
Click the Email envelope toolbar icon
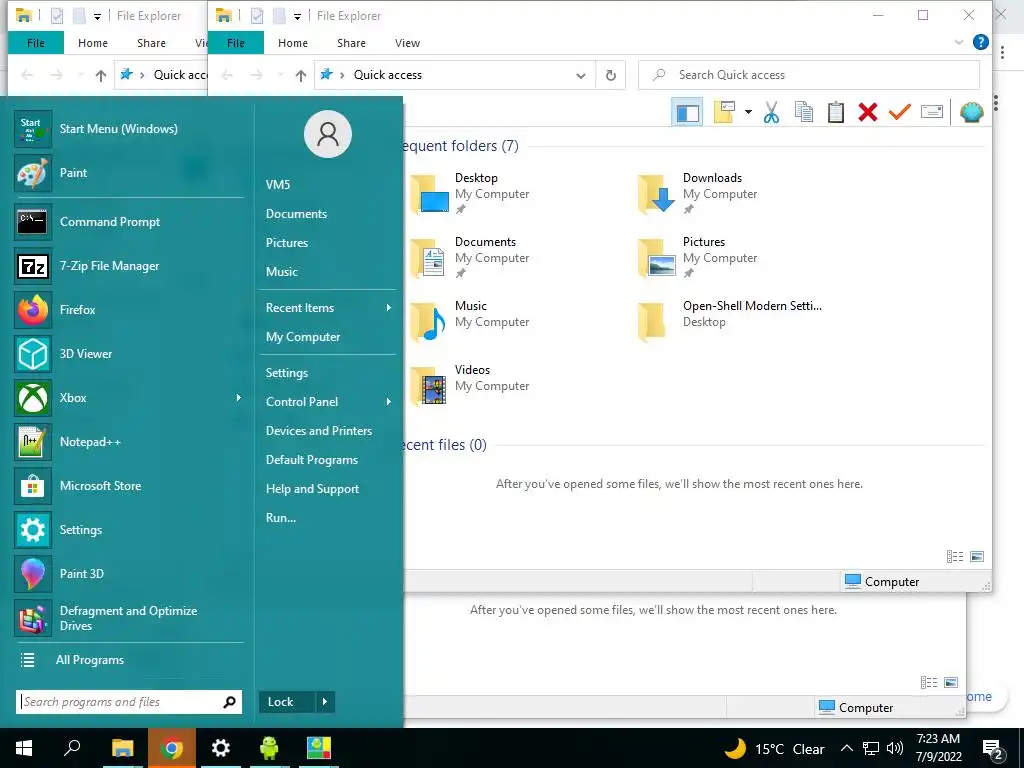click(932, 112)
